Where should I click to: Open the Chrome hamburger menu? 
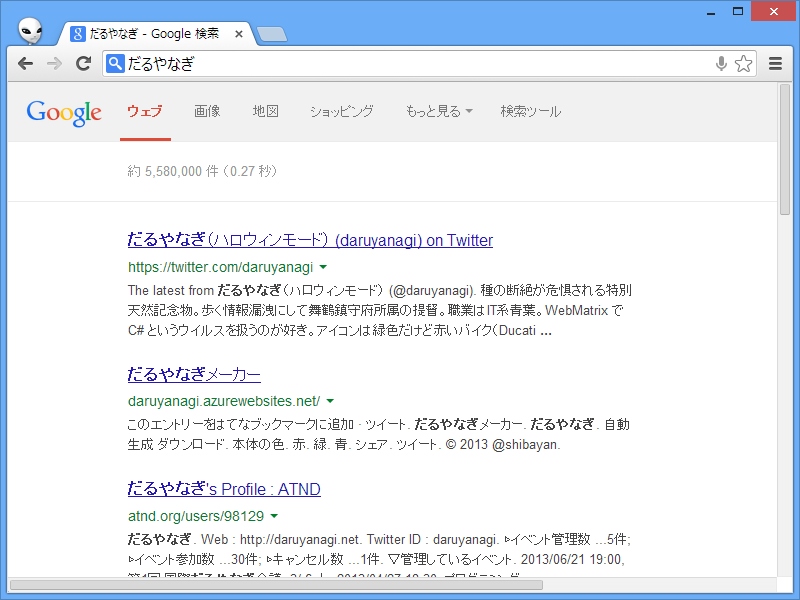pyautogui.click(x=776, y=64)
